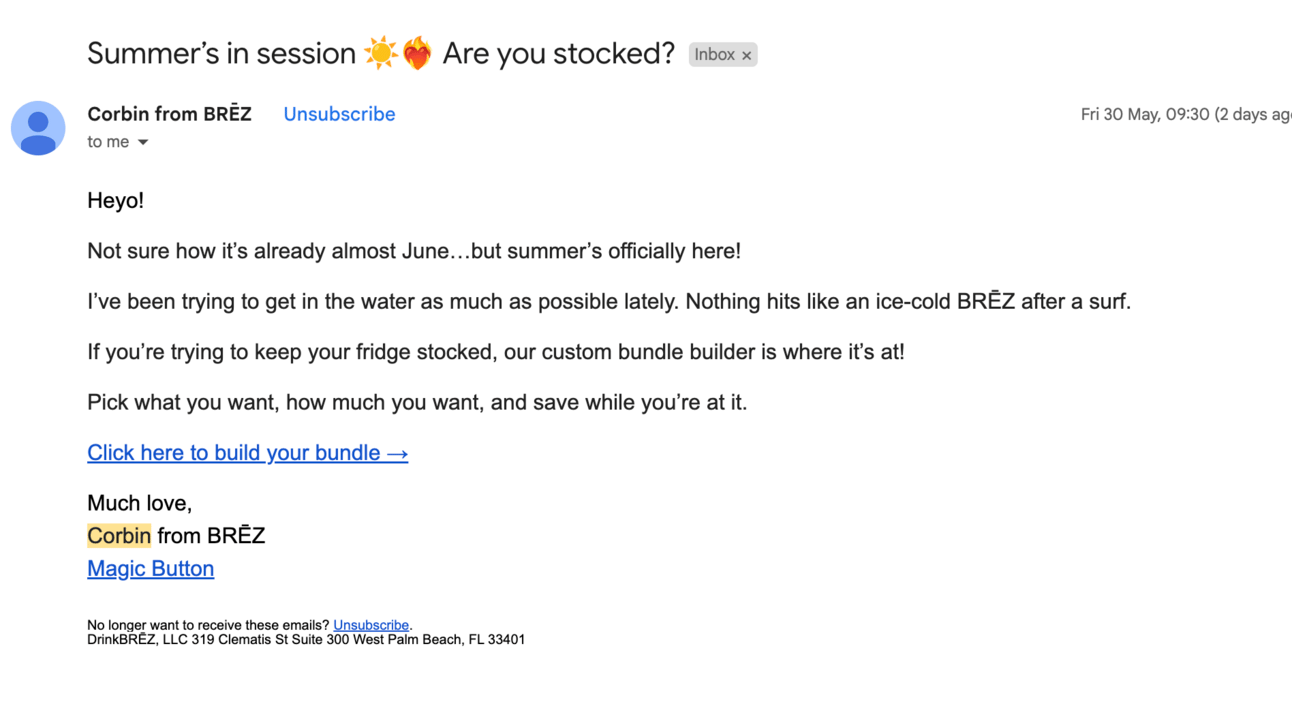Click the subject text "Summer's in session"

(x=221, y=53)
